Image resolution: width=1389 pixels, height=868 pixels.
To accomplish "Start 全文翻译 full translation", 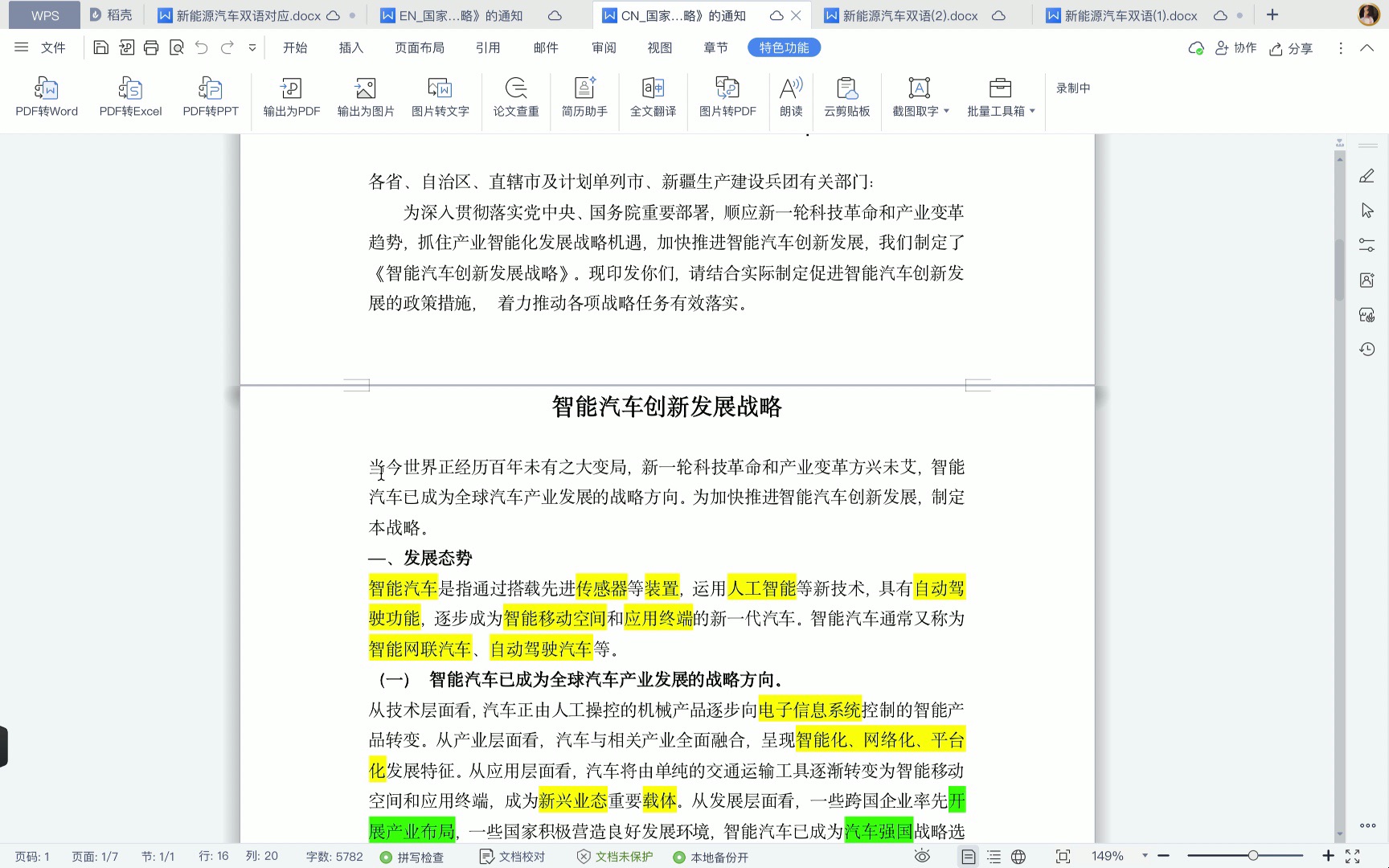I will [653, 97].
